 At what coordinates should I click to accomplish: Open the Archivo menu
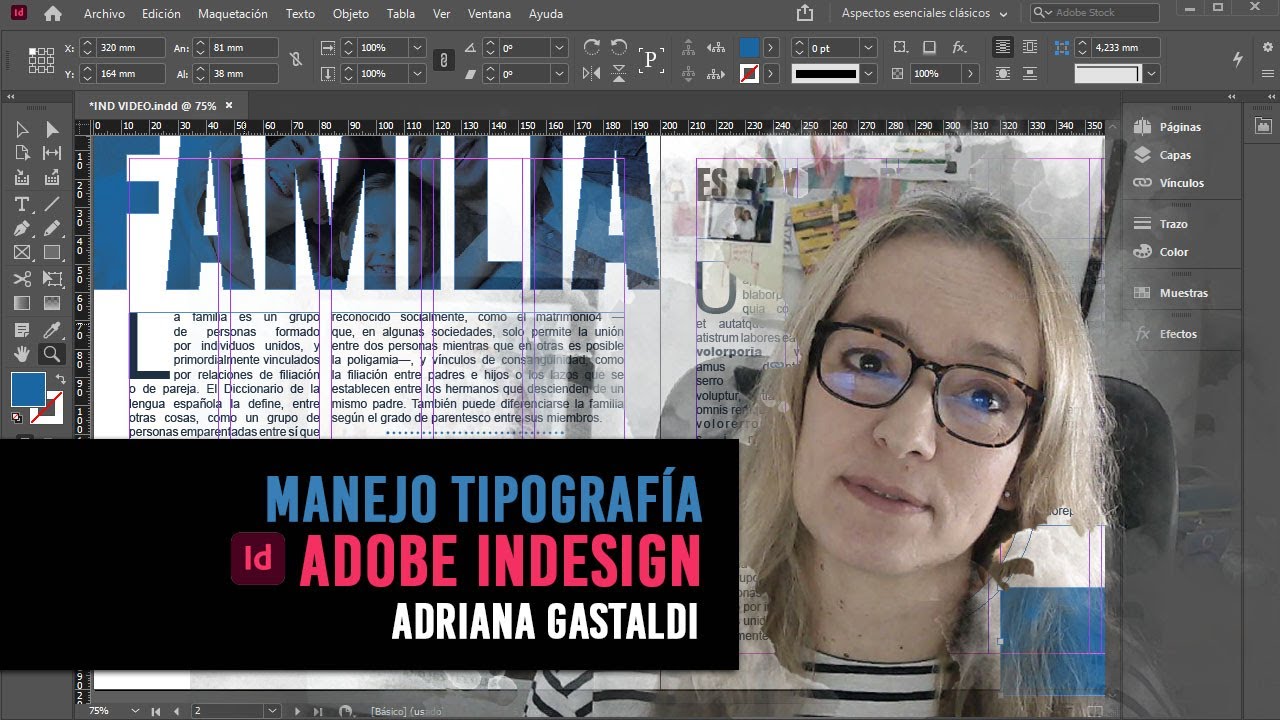(x=105, y=14)
